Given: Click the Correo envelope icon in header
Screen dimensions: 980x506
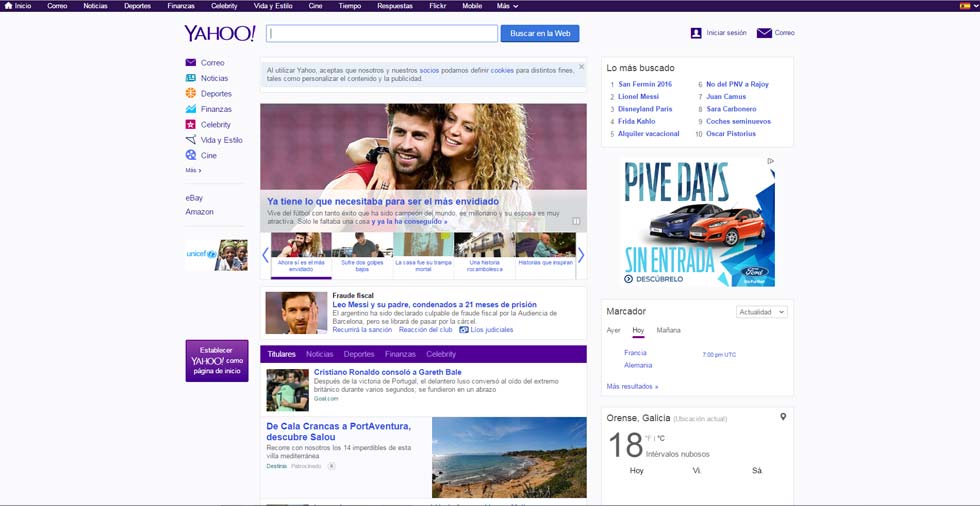Looking at the screenshot, I should pos(764,33).
